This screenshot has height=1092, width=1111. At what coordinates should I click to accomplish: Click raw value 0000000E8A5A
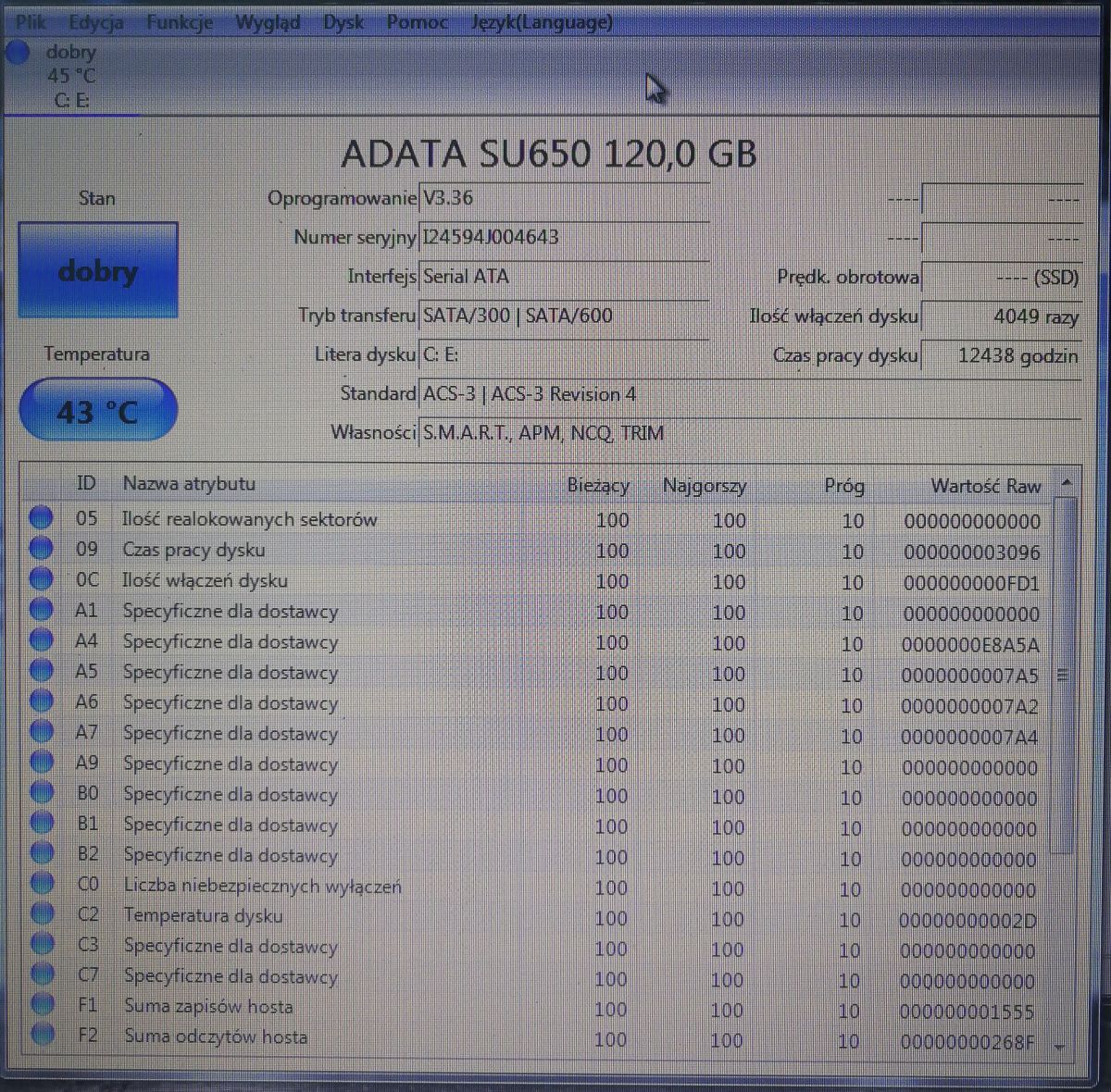(970, 644)
